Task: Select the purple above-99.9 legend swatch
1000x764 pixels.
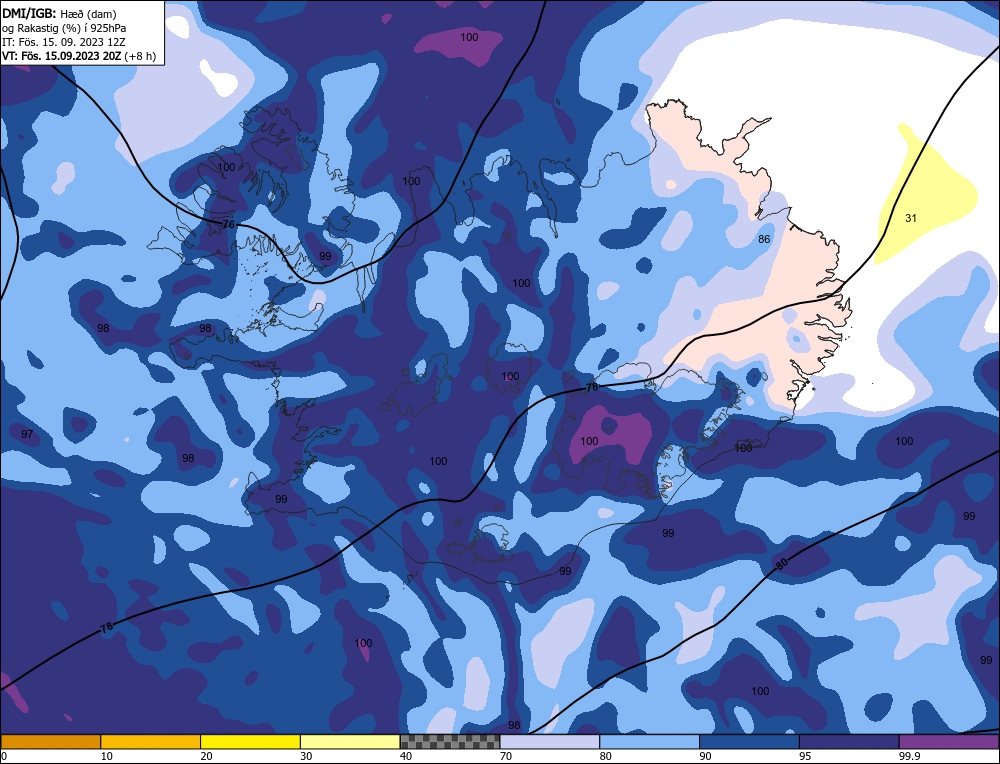Action: coord(949,742)
